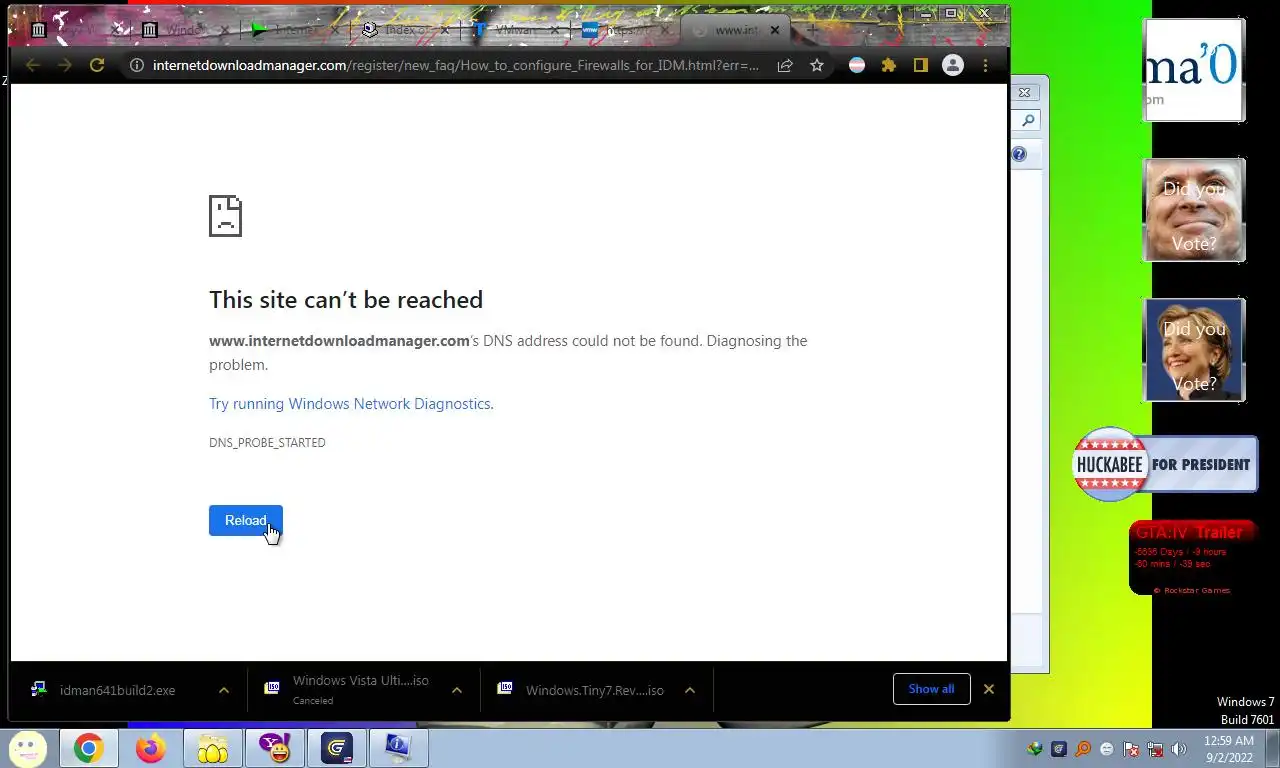Toggle the Chrome side panel icon

921,65
